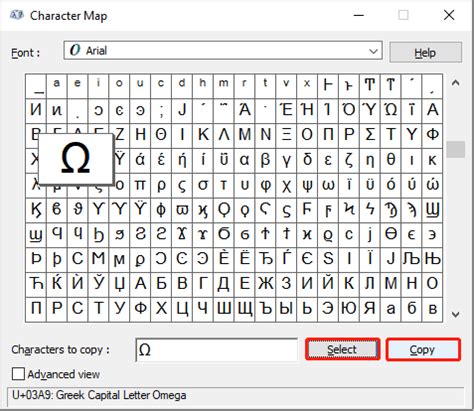Open the Arial font dropdown
Image resolution: width=474 pixels, height=411 pixels.
[x=223, y=51]
